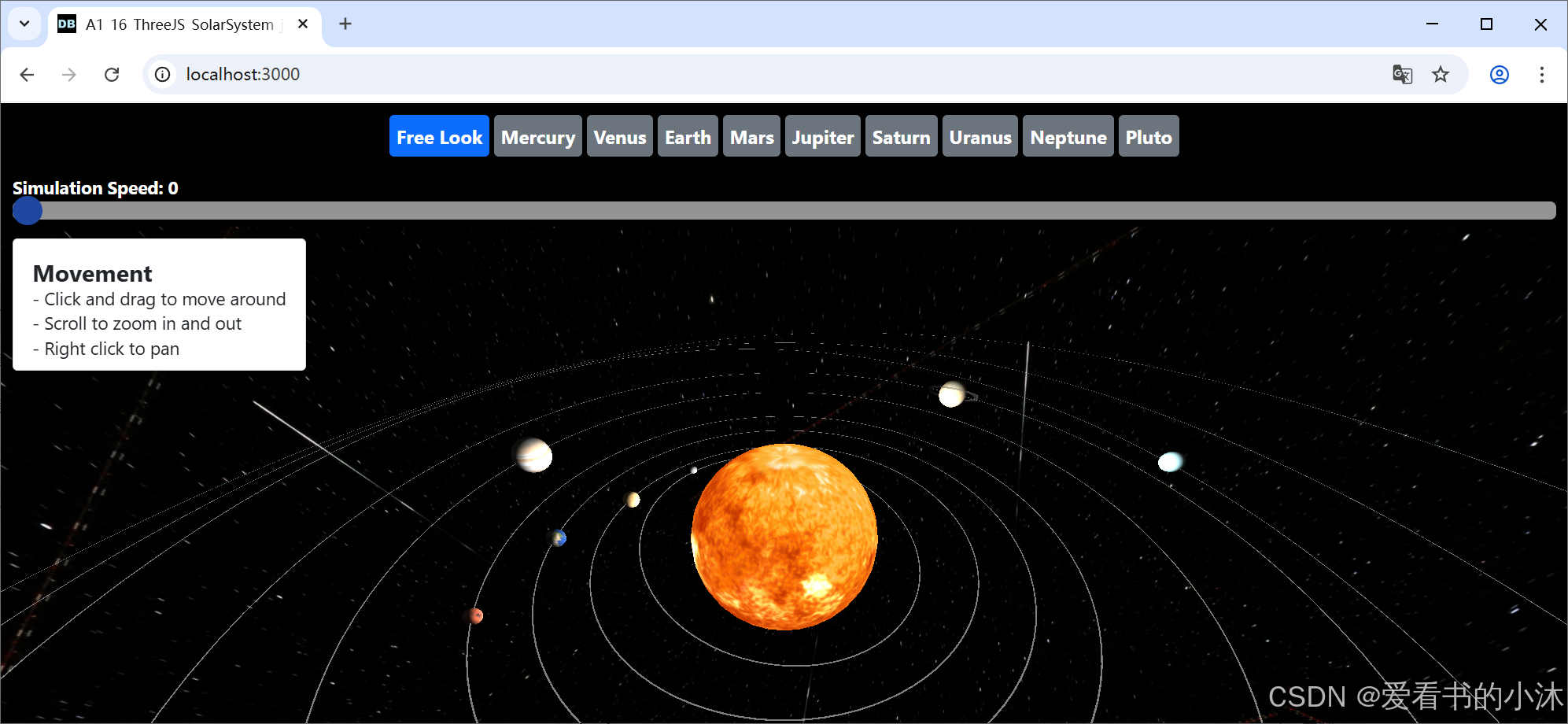Select the Jupiter view button
The image size is (1568, 724).
[x=823, y=136]
